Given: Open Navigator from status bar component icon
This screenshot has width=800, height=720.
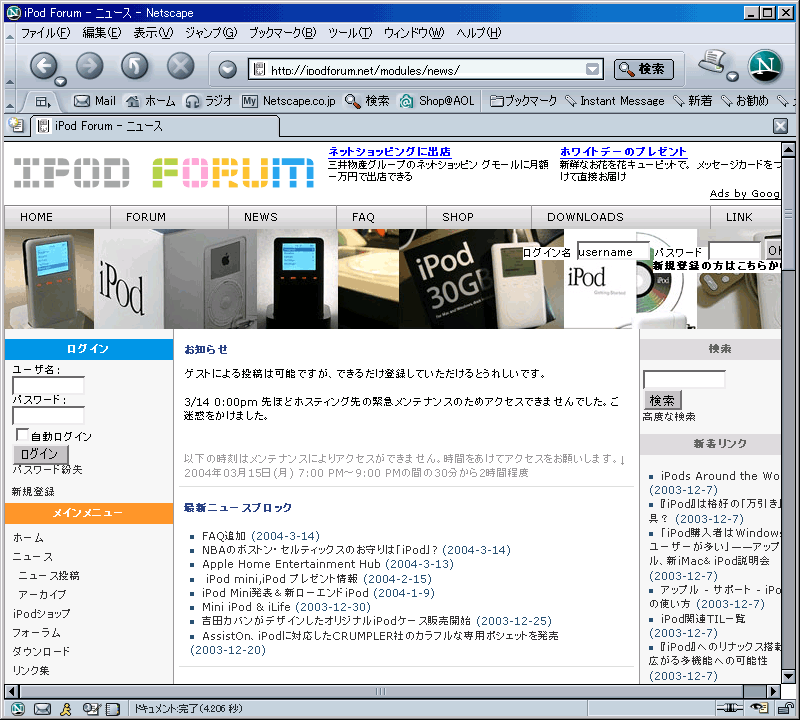Looking at the screenshot, I should pyautogui.click(x=18, y=708).
